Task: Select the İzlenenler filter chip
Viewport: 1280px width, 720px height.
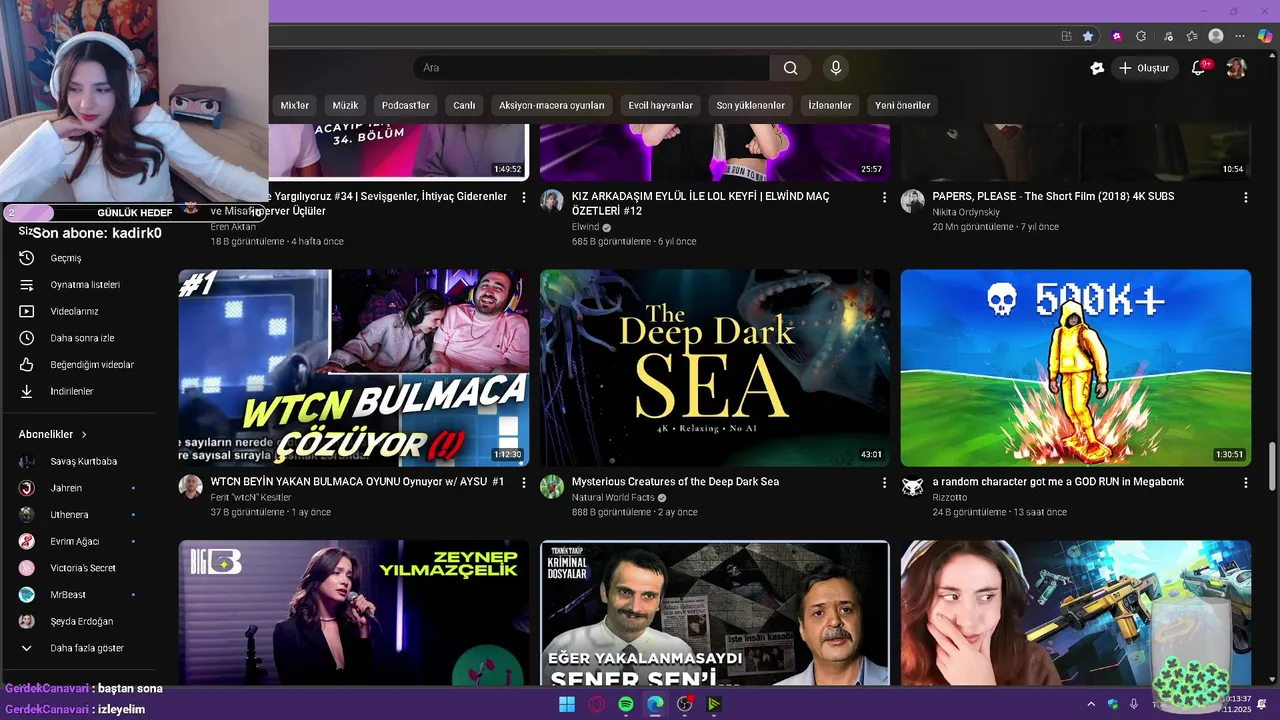Action: pos(830,105)
